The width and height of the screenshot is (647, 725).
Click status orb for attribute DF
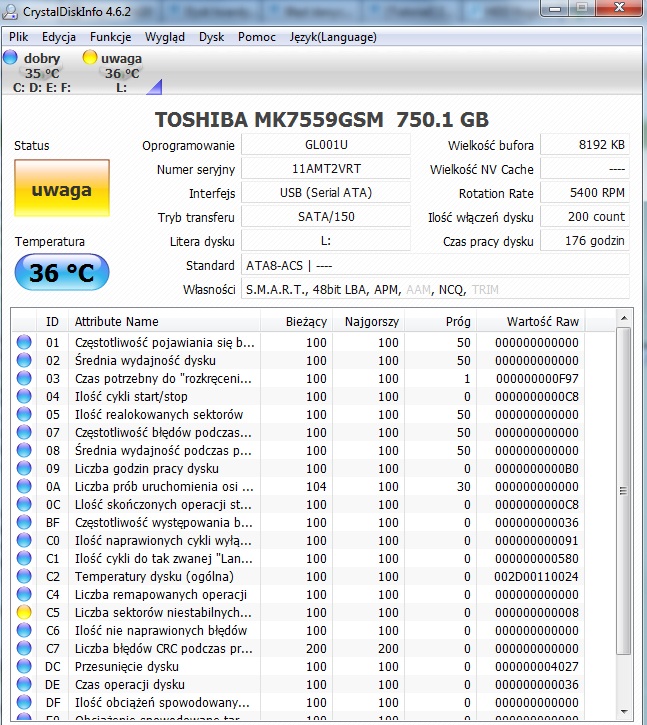click(24, 703)
